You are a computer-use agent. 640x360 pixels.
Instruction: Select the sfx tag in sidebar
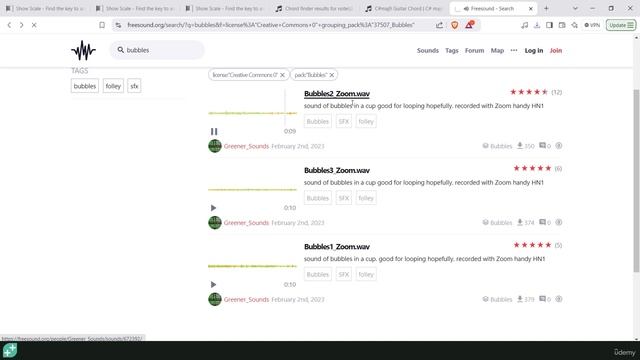pyautogui.click(x=134, y=86)
